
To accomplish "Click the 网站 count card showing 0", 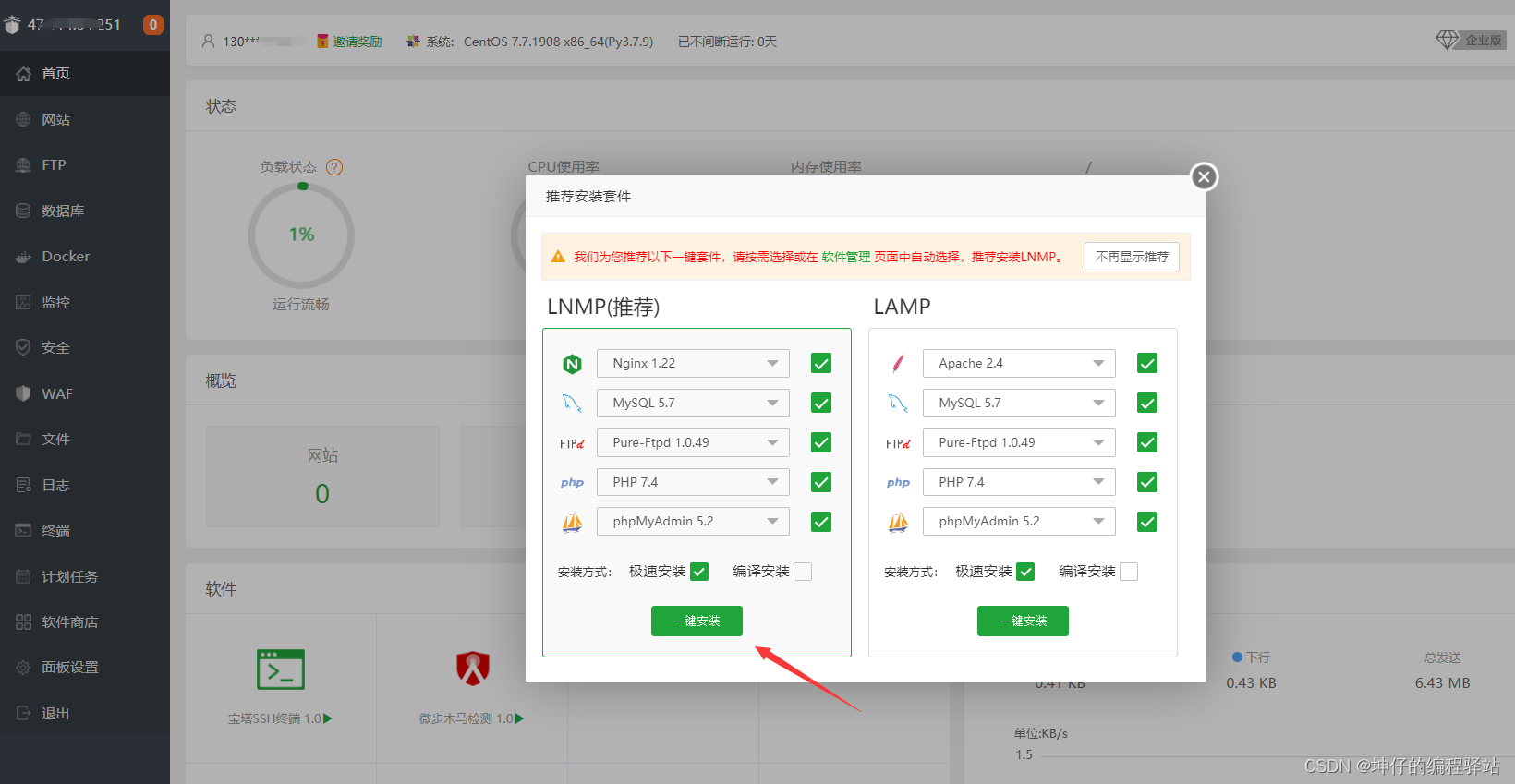I will click(322, 476).
